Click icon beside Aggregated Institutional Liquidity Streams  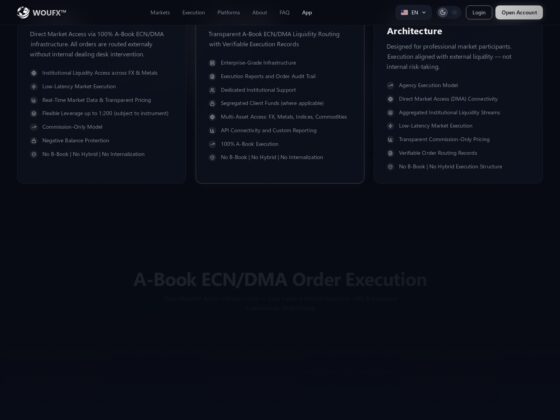[x=390, y=112]
